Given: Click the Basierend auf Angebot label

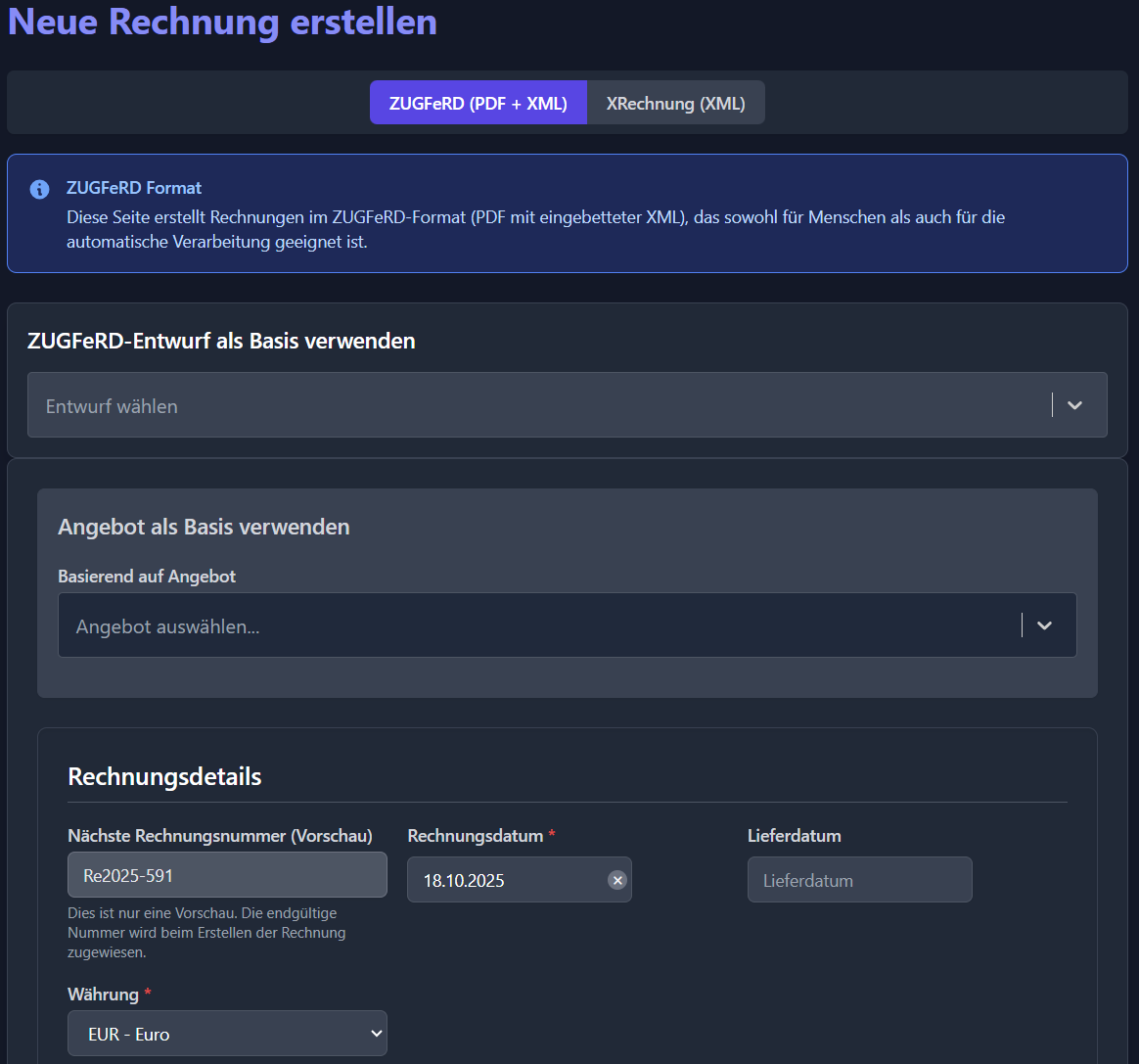Looking at the screenshot, I should click(147, 577).
